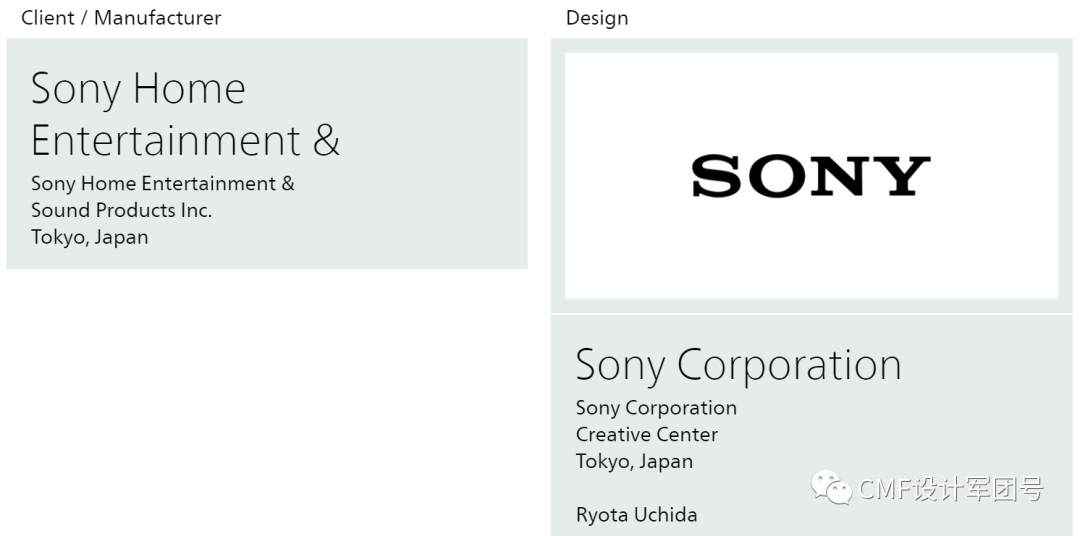Click the SONY logo image
Viewport: 1080px width, 536px height.
pos(811,176)
